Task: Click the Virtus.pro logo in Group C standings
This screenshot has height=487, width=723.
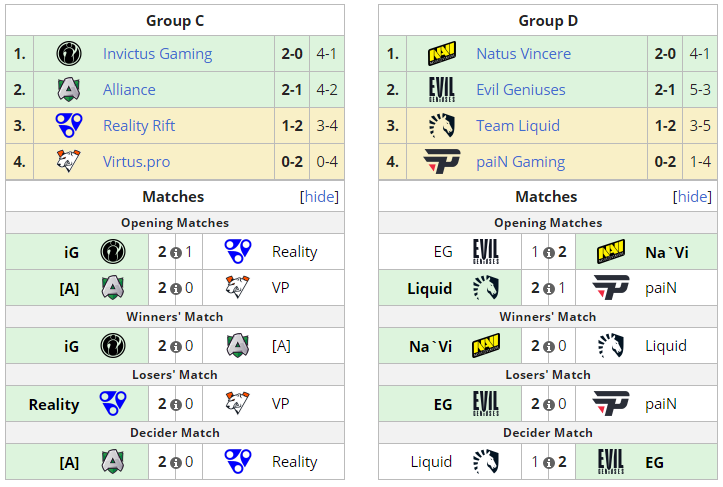Action: [x=70, y=162]
